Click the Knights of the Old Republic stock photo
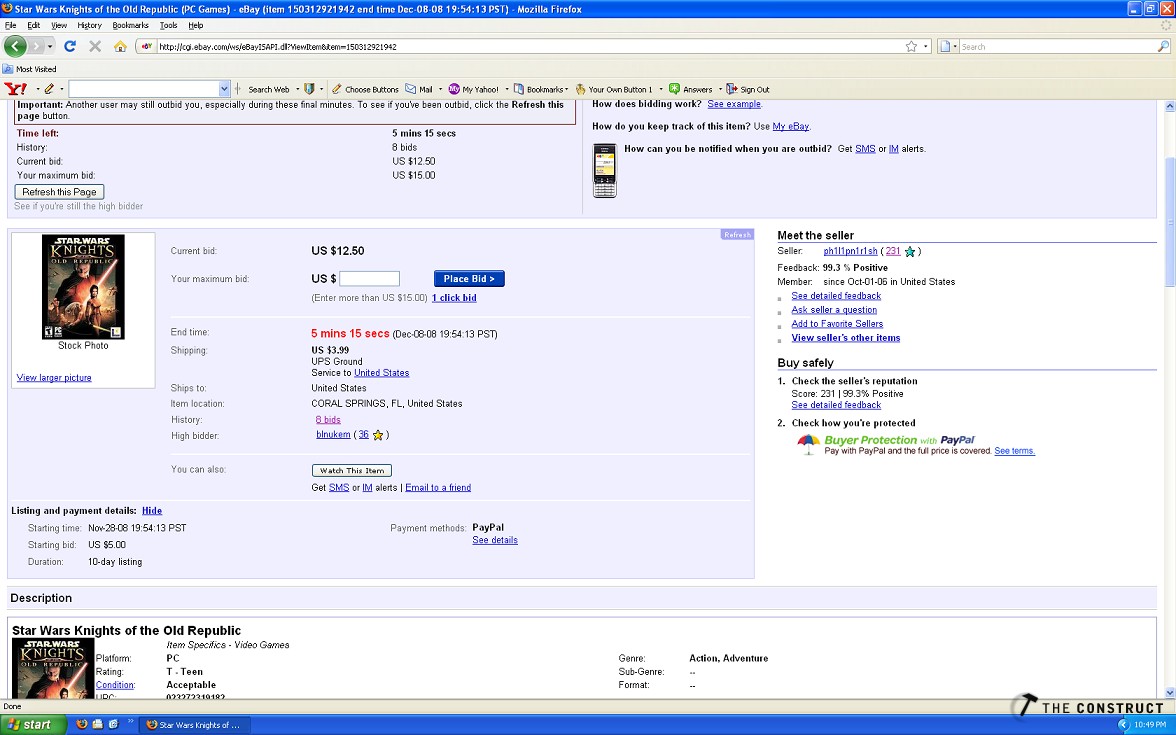This screenshot has width=1176, height=735. point(83,286)
